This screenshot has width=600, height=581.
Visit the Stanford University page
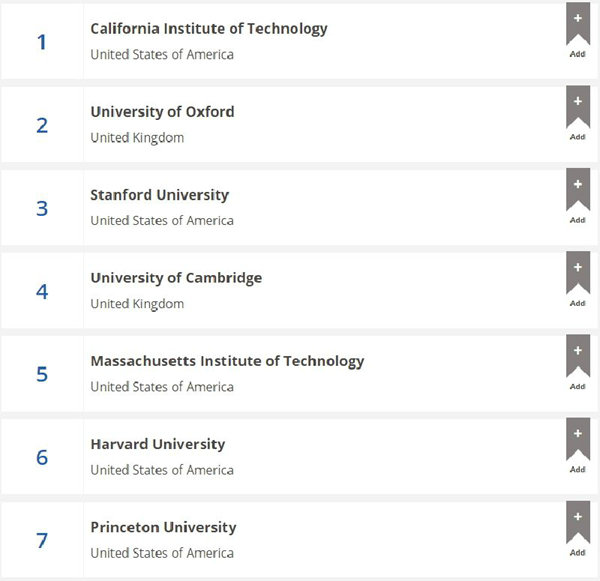click(159, 194)
